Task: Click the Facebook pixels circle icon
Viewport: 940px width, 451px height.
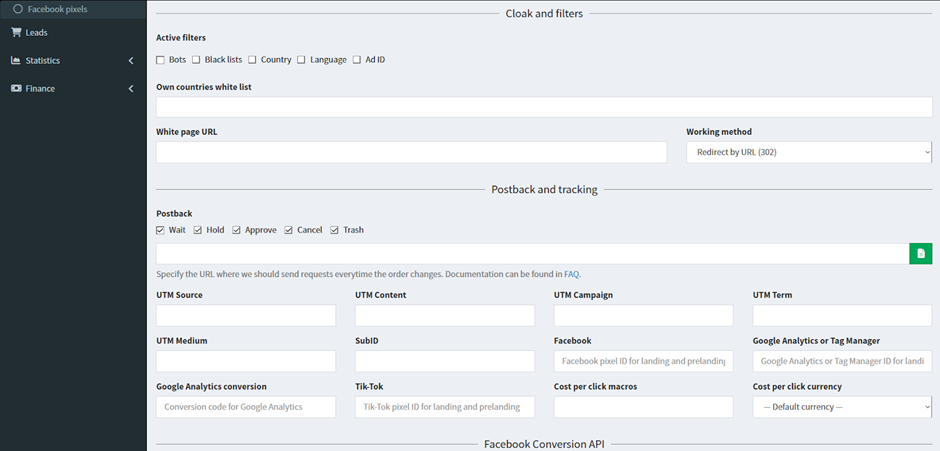Action: pyautogui.click(x=17, y=8)
